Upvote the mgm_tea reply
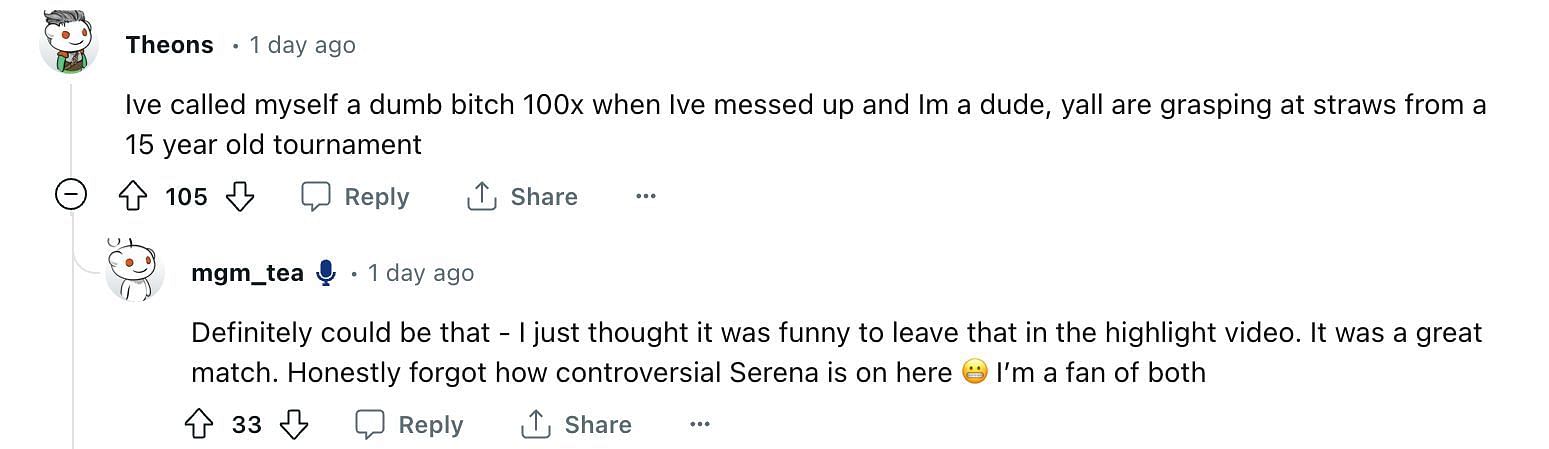1549x449 pixels. click(x=199, y=425)
